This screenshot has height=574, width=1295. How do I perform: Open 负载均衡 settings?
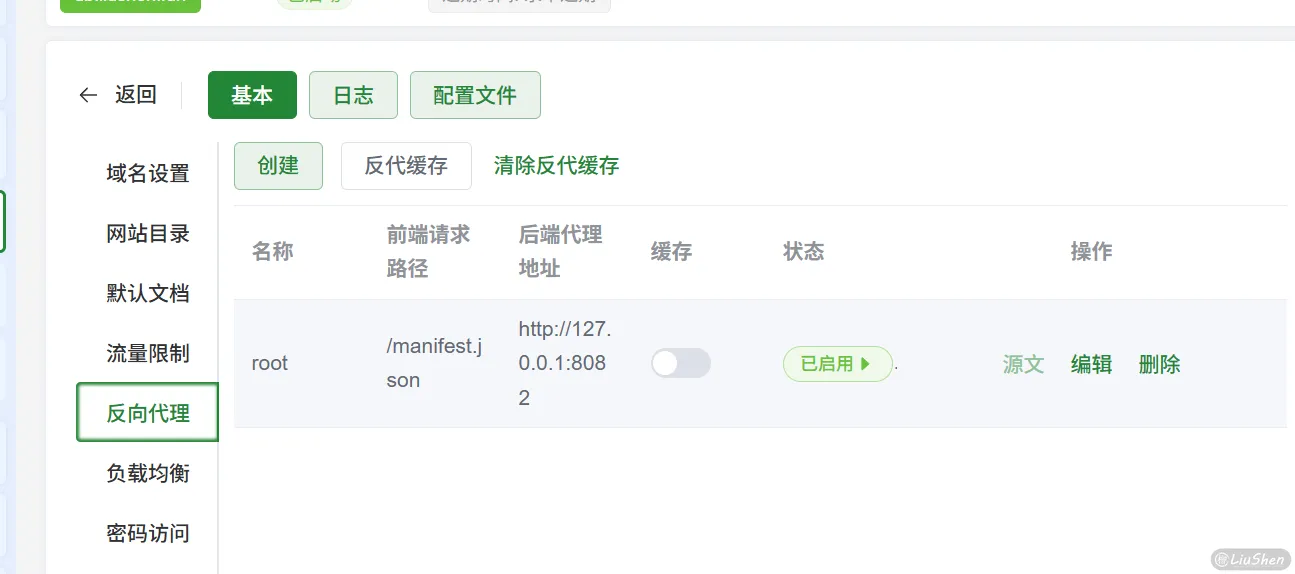click(148, 473)
